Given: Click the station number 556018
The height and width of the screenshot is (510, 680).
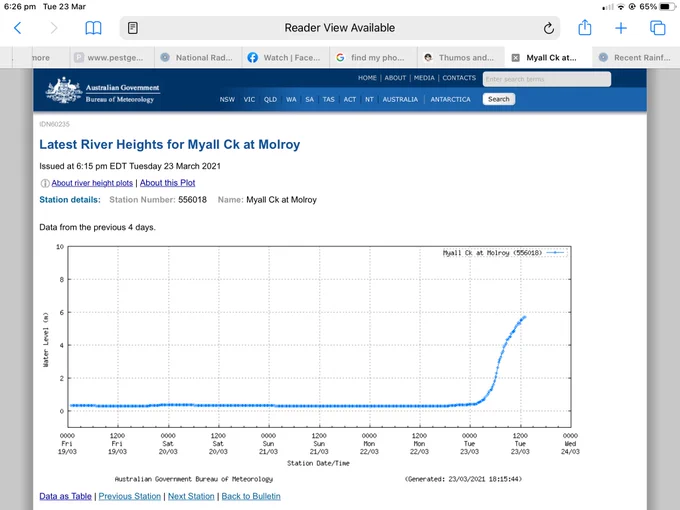Looking at the screenshot, I should (x=193, y=200).
